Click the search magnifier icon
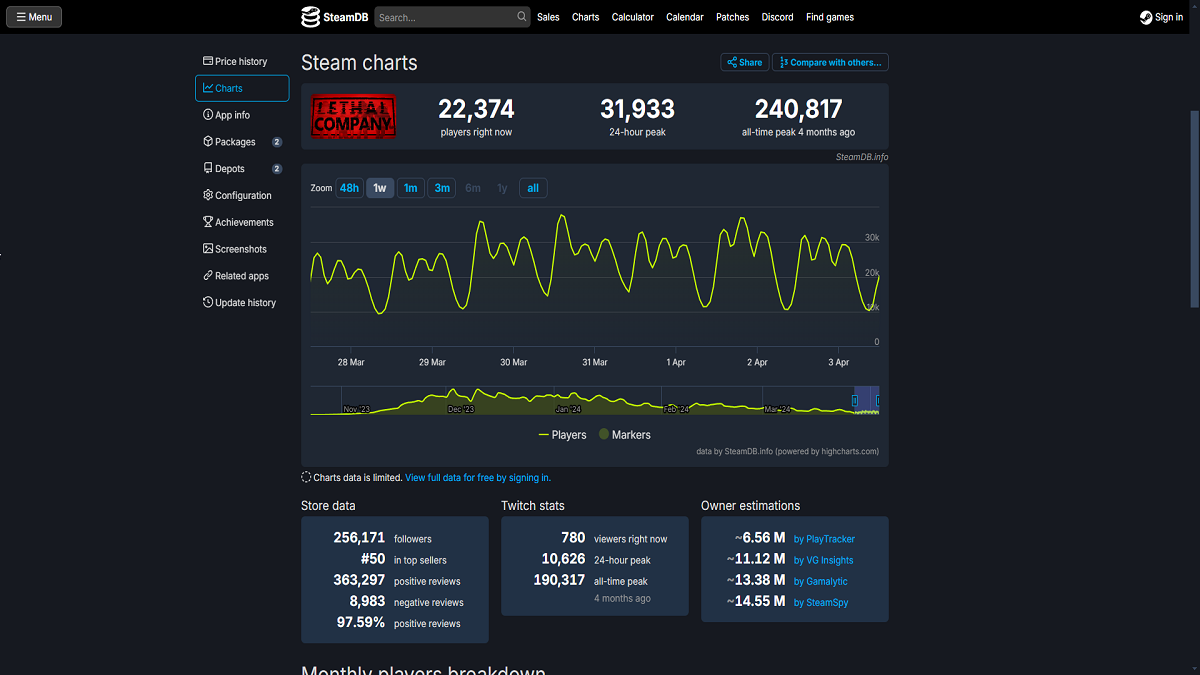Viewport: 1200px width, 675px height. [522, 17]
